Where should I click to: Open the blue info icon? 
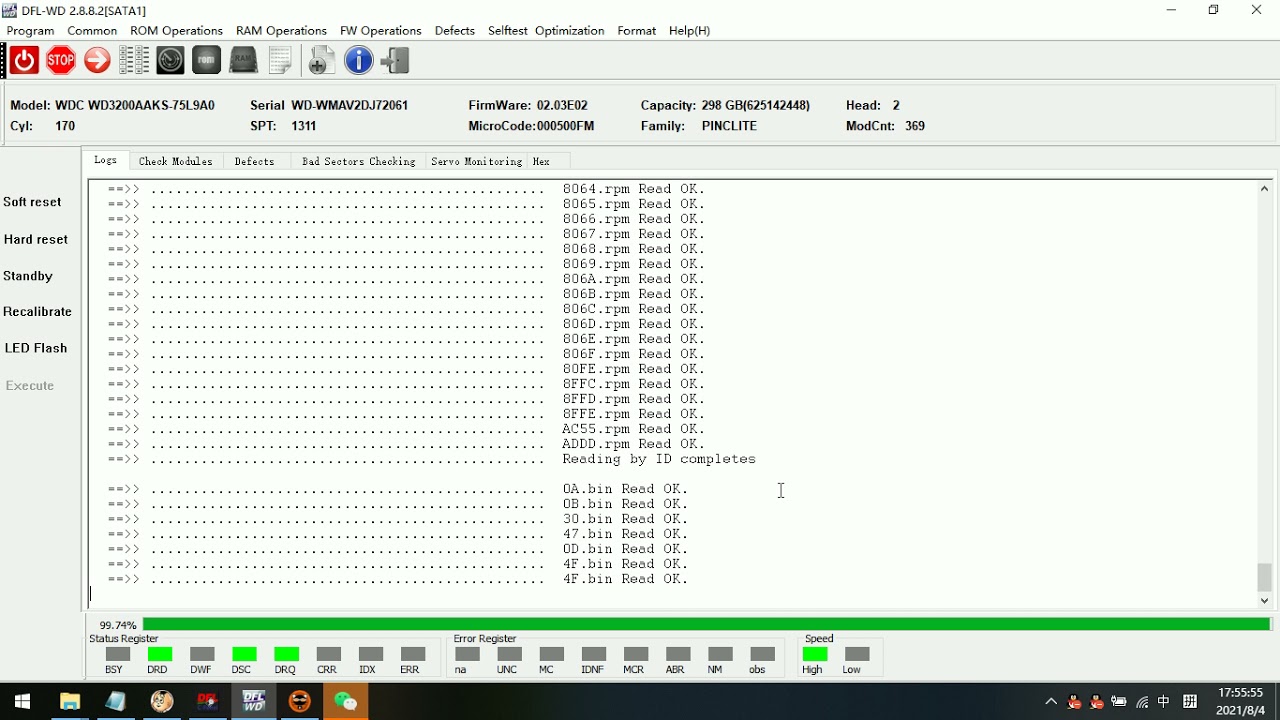pos(358,61)
